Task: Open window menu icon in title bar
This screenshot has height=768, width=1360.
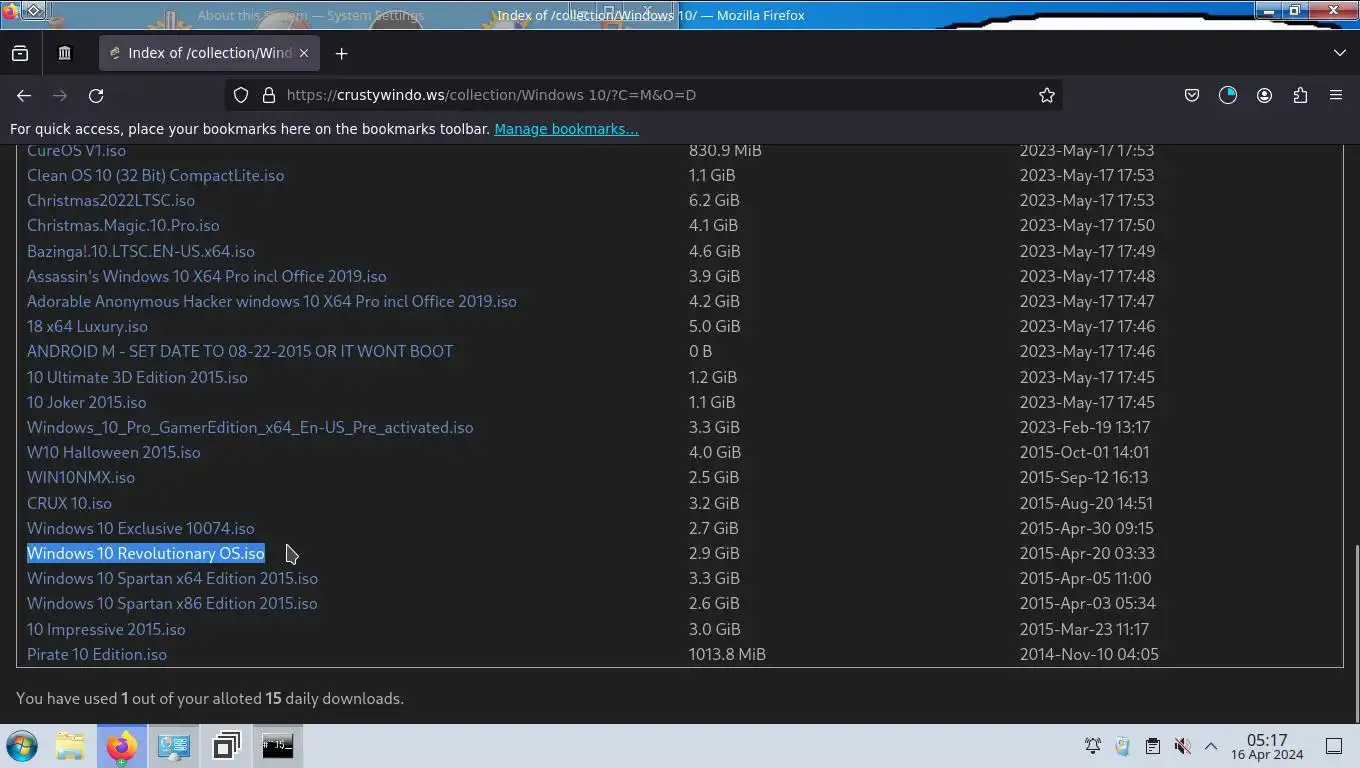Action: [11, 11]
